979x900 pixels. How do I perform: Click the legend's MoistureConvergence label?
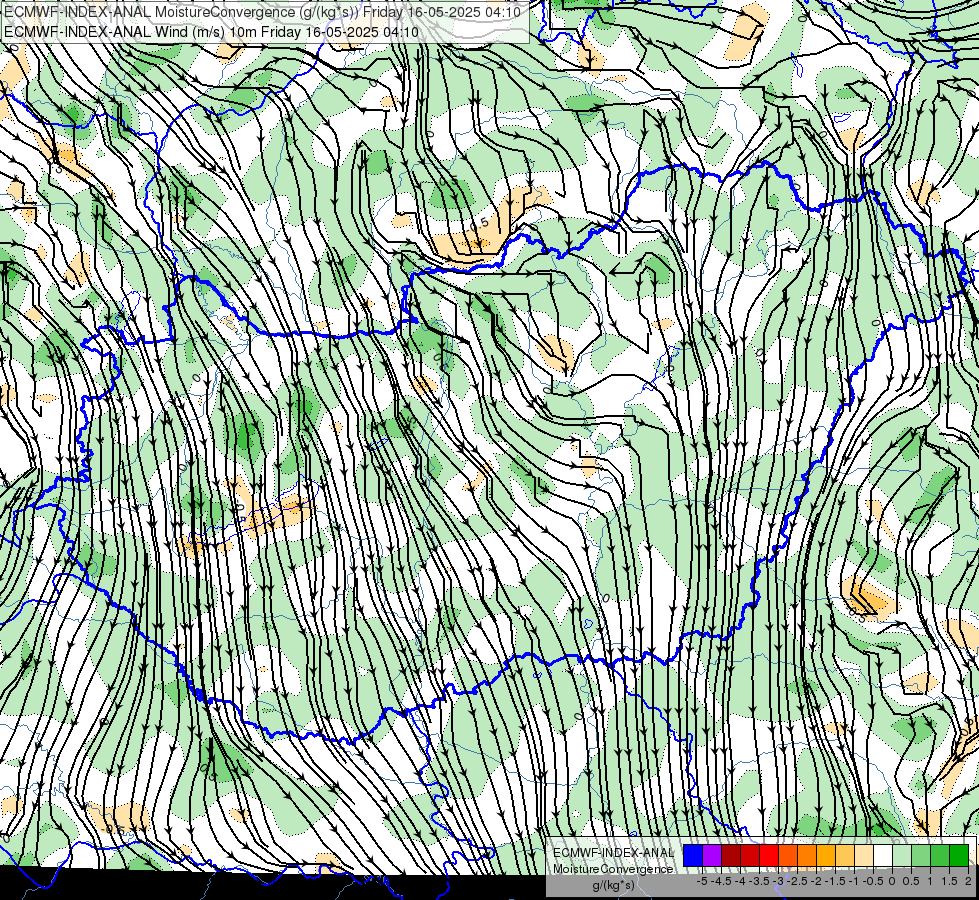tap(613, 869)
